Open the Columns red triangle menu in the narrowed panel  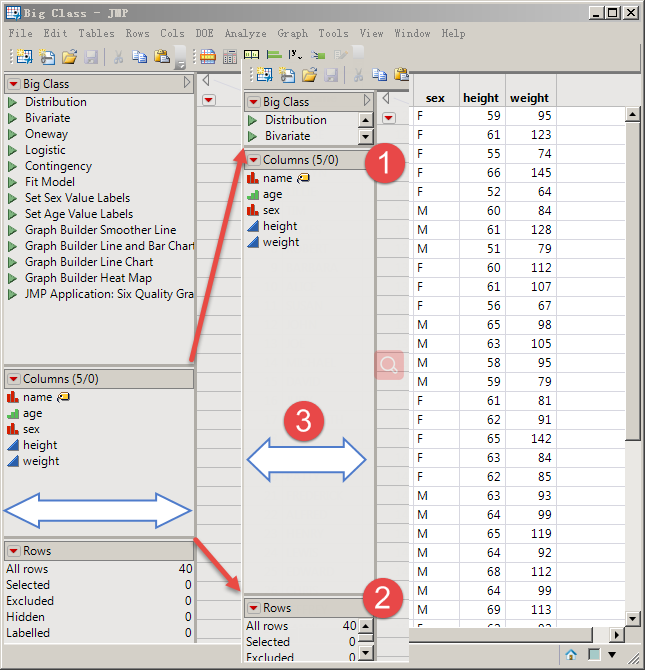click(254, 160)
